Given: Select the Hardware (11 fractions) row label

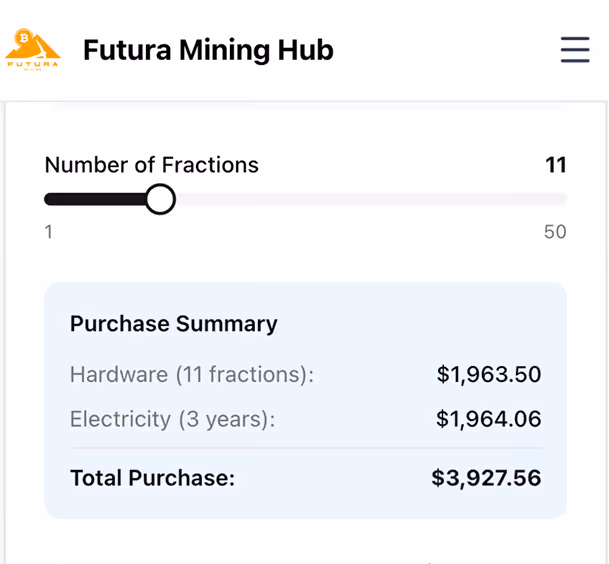Looking at the screenshot, I should 192,375.
